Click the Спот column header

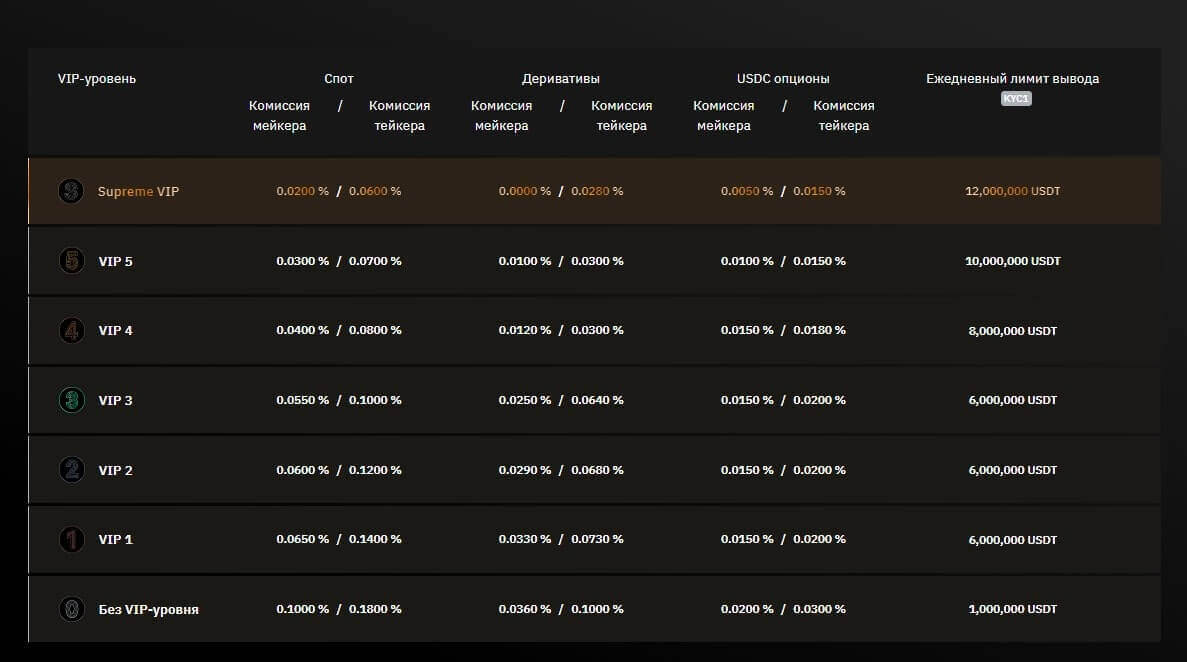(x=339, y=79)
